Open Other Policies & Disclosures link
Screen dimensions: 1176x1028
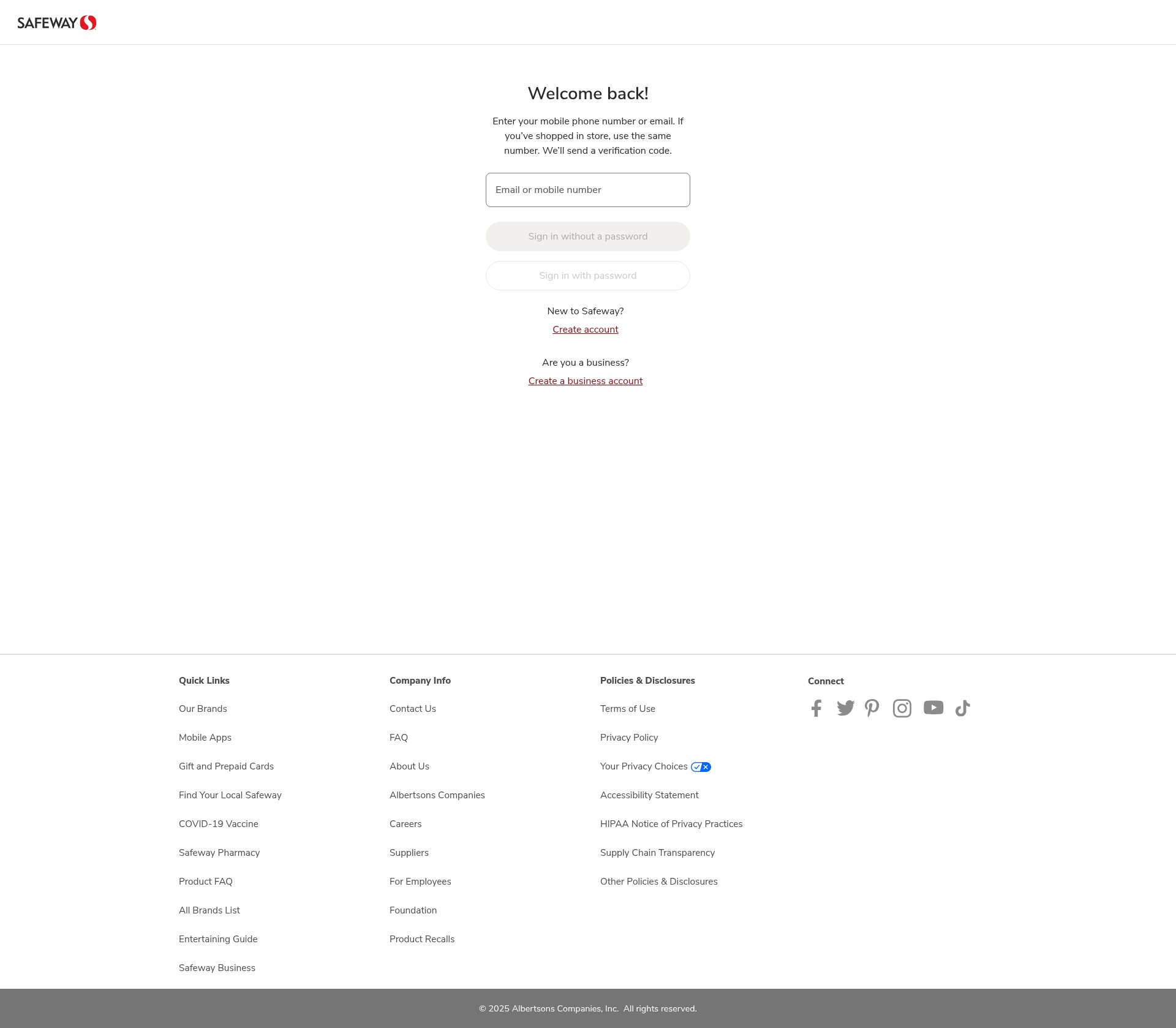[x=659, y=882]
